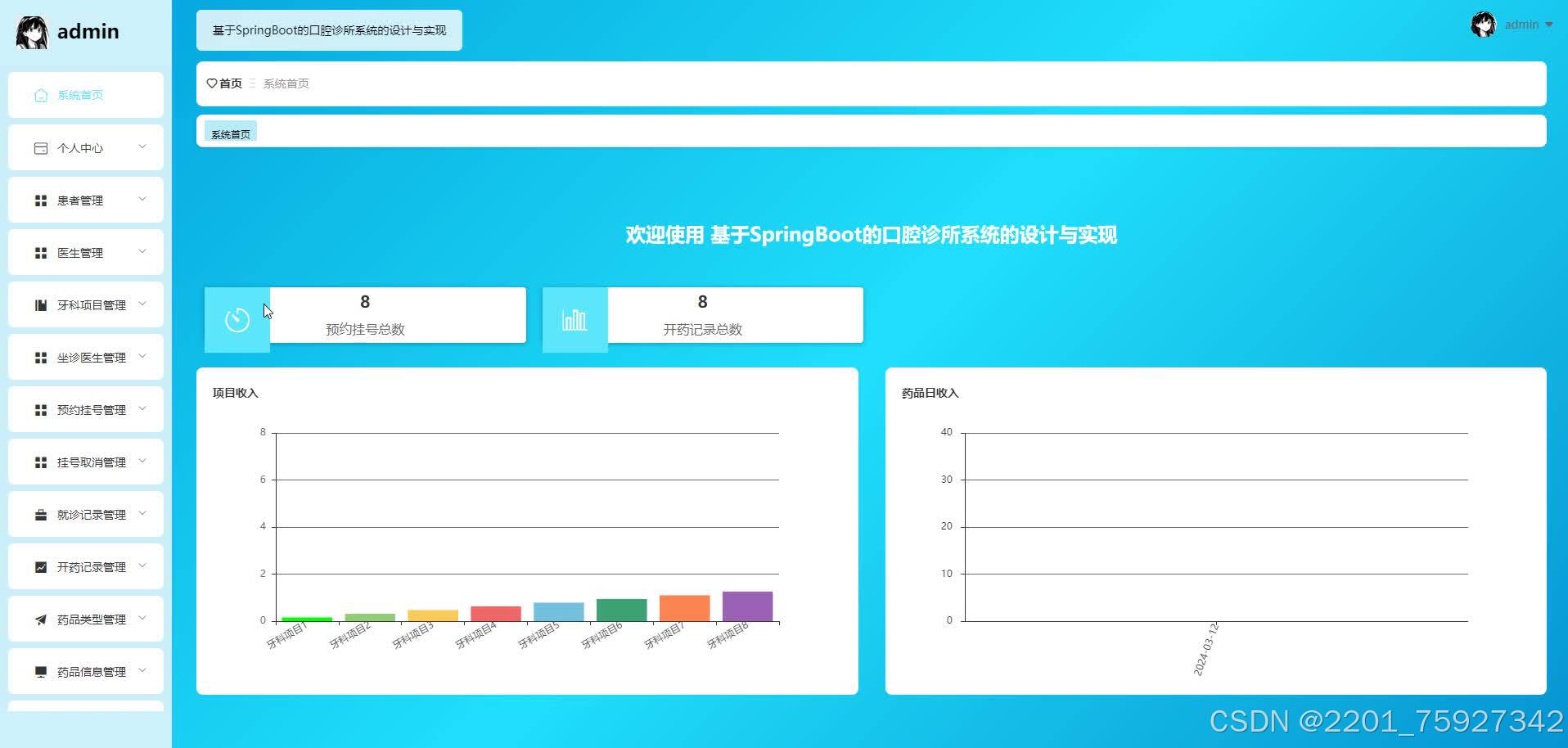Viewport: 1568px width, 748px height.
Task: Open the 牙科项目管理 menu
Action: (x=86, y=304)
